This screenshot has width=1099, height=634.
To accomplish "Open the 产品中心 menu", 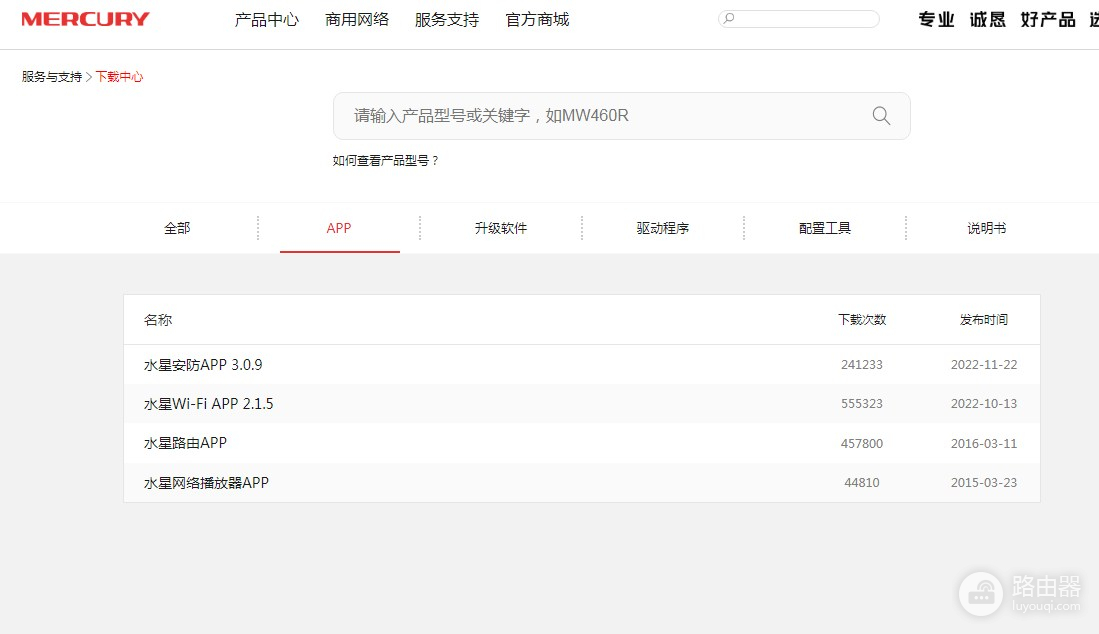I will point(266,18).
